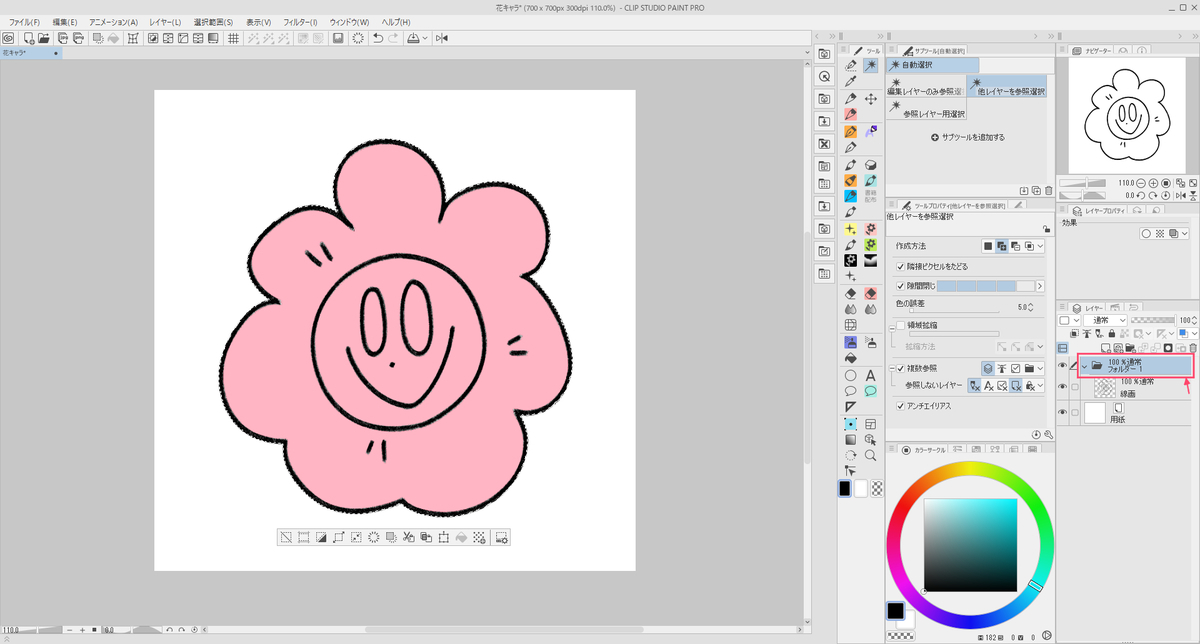Select 他レイヤーを参照選択 sub tool
Screen dimensions: 1200x644
[1007, 87]
